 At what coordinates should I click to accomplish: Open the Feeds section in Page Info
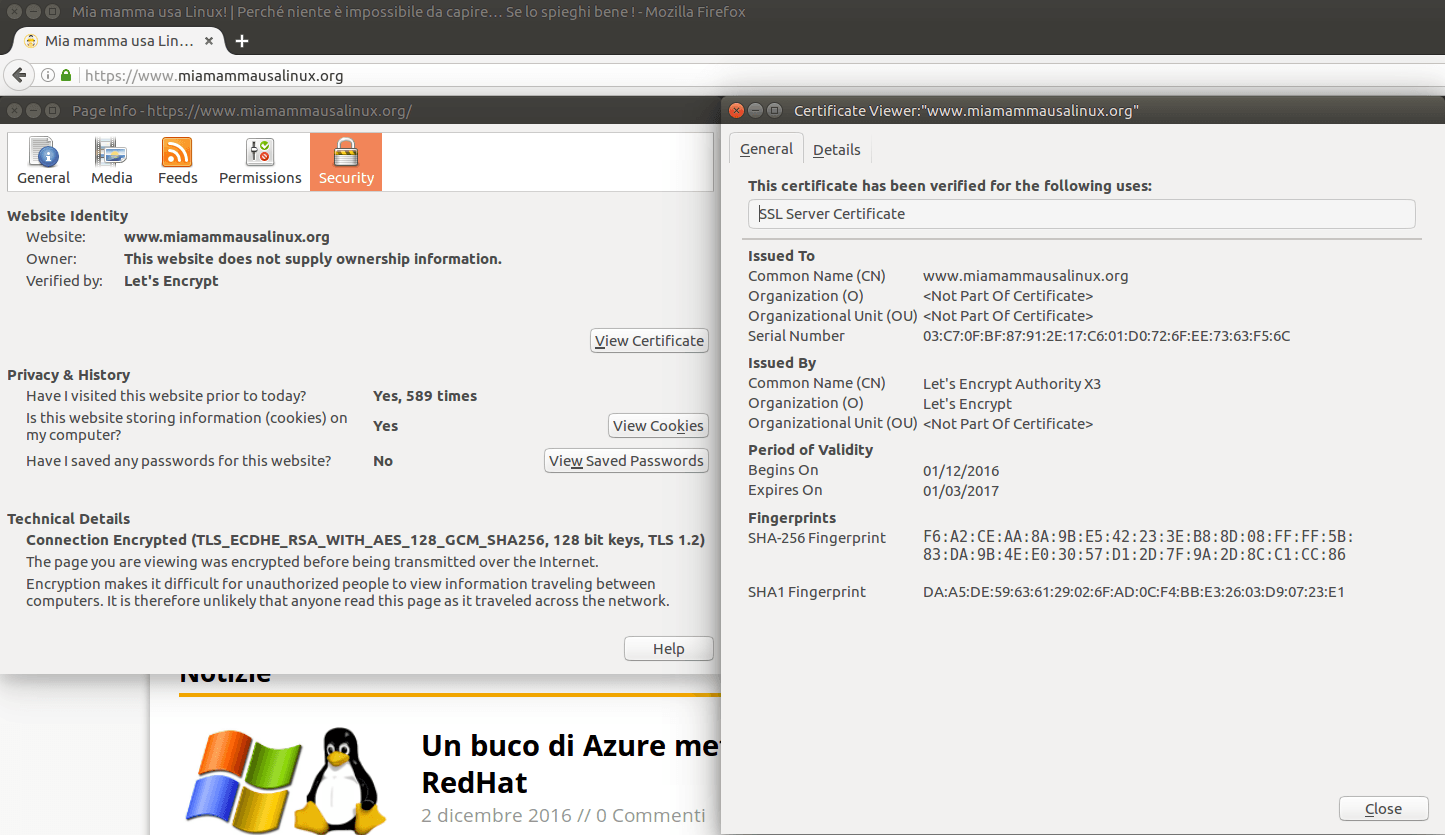(177, 162)
